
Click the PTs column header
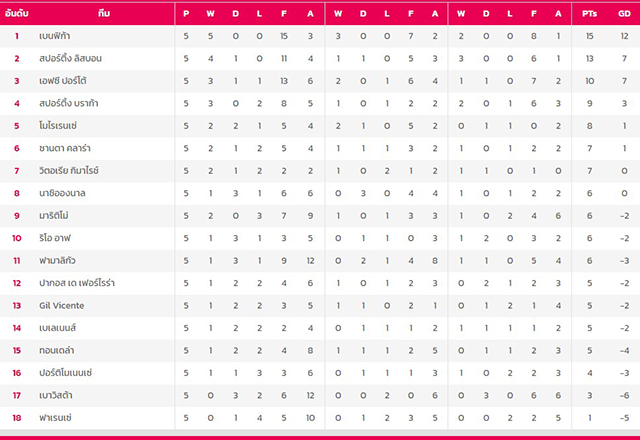(589, 13)
